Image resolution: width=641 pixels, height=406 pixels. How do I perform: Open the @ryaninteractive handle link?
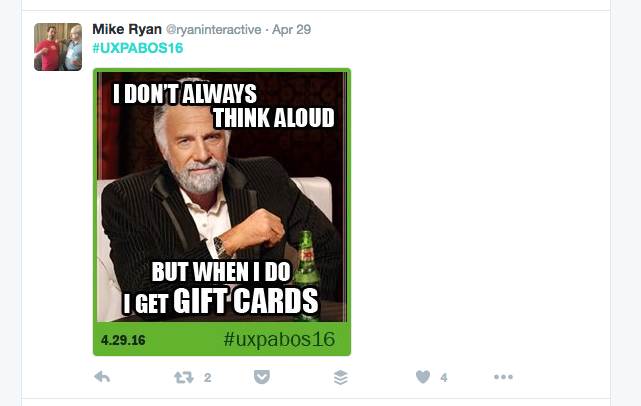[x=213, y=30]
